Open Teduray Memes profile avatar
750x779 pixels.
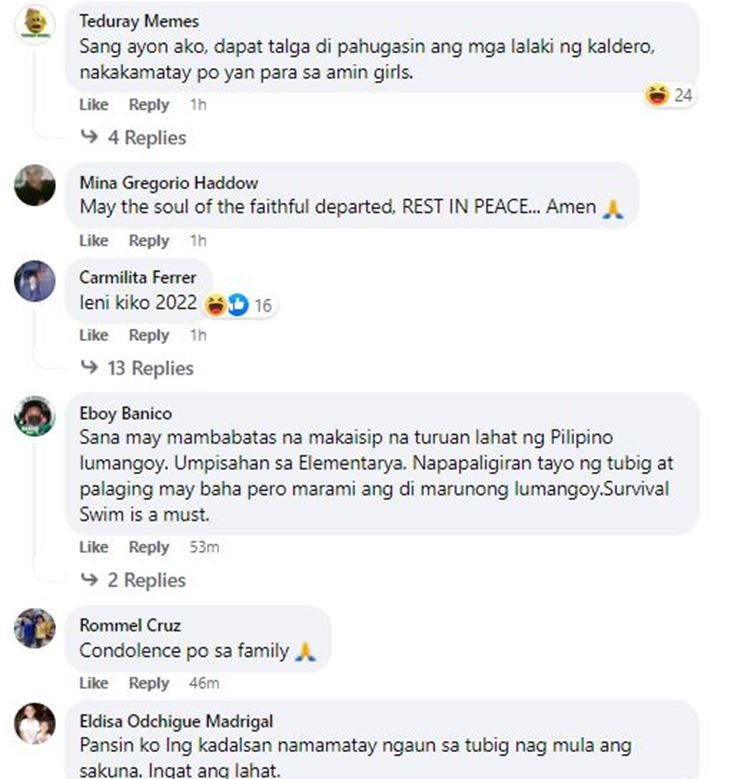pyautogui.click(x=35, y=24)
